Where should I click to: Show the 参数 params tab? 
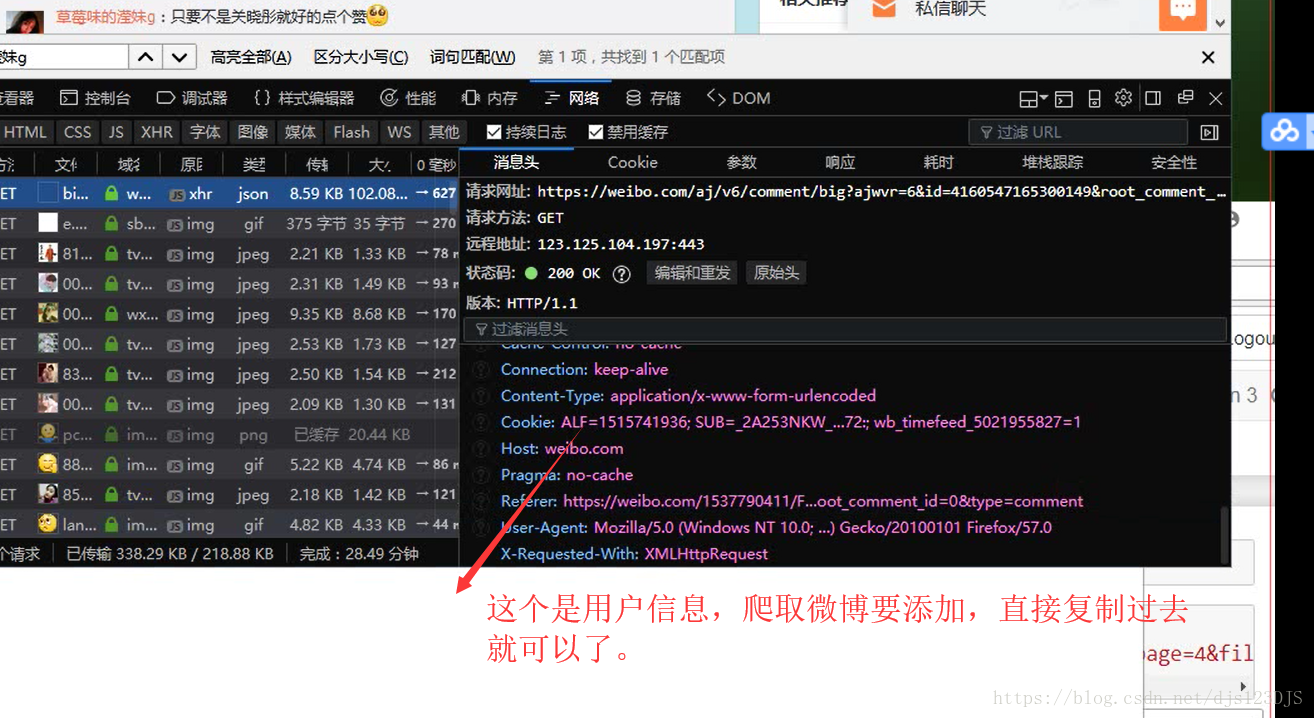[741, 162]
